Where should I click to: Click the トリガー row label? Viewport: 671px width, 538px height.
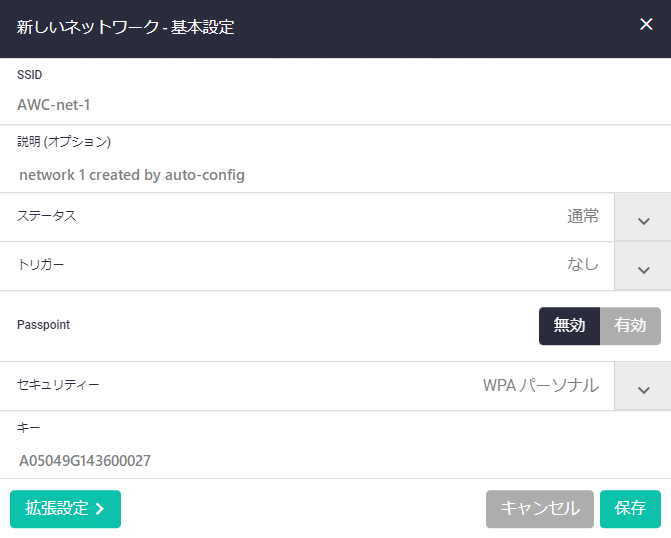point(42,265)
